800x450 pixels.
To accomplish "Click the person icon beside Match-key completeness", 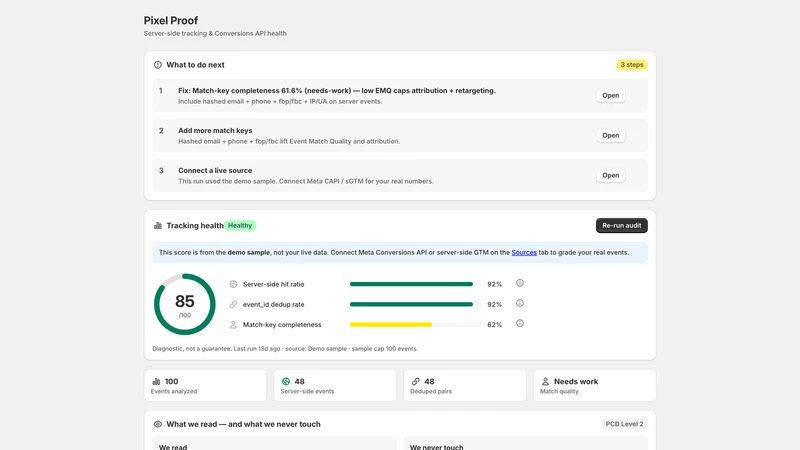I will (x=233, y=324).
